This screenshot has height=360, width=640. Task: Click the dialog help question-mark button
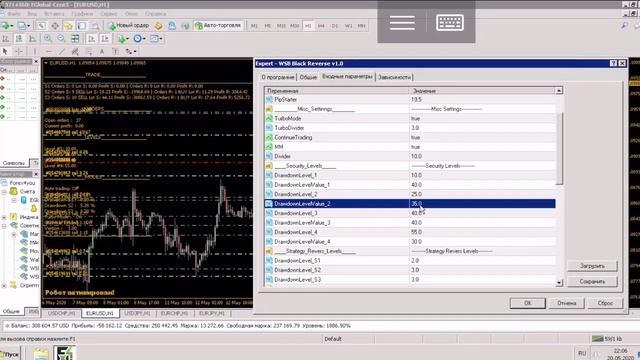point(613,63)
